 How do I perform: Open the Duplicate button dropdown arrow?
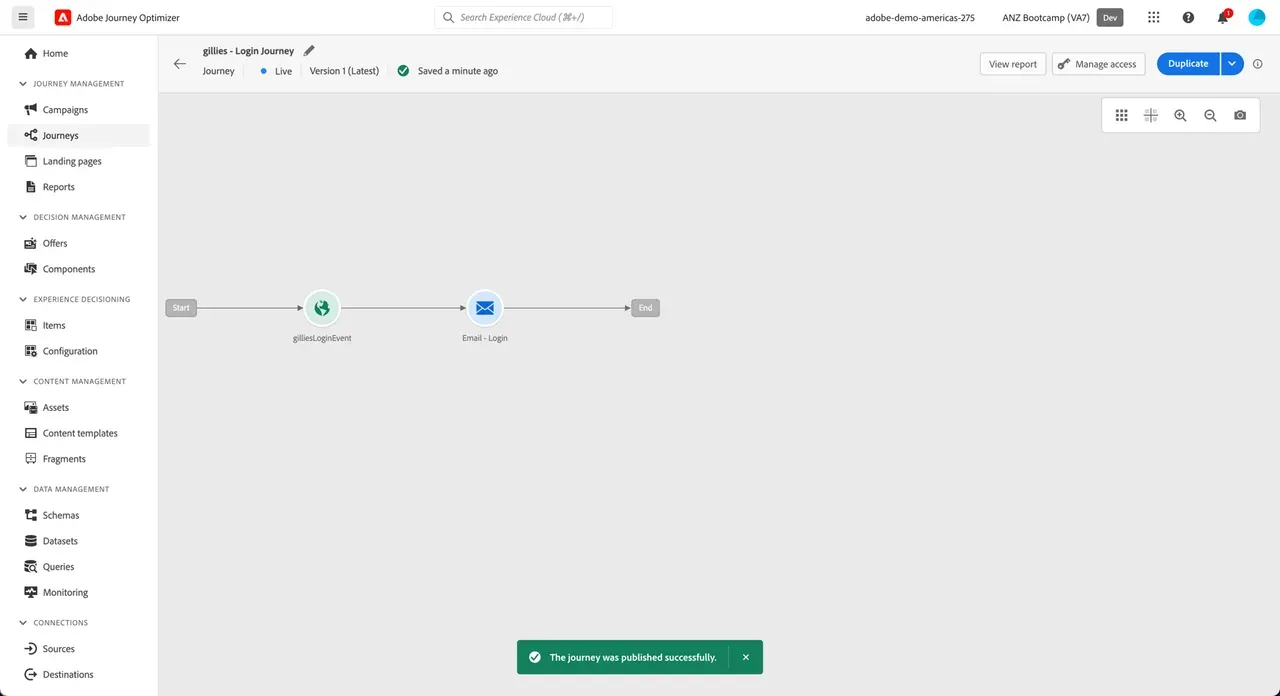click(1232, 64)
